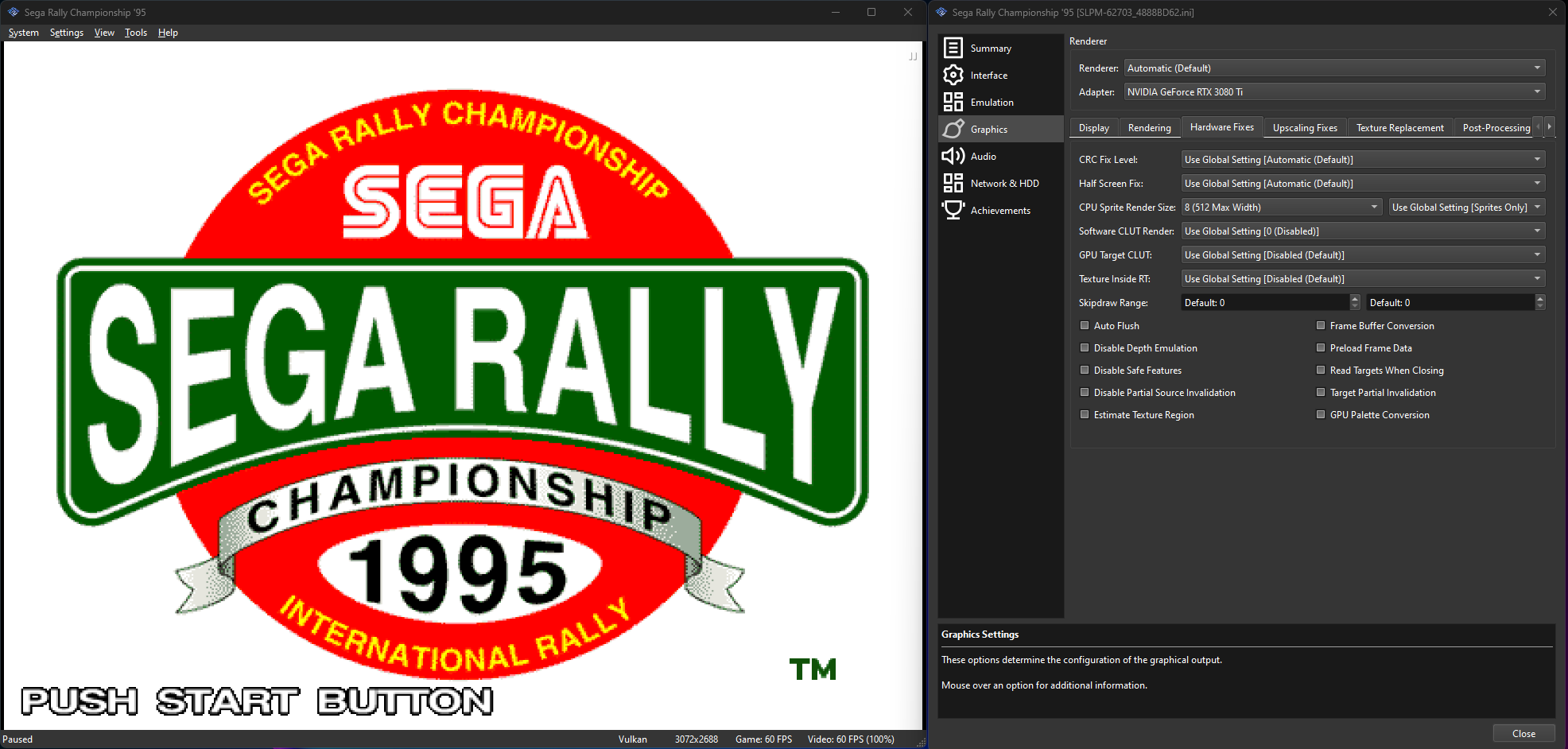1568x749 pixels.
Task: Increase first Skipdraw Range value
Action: (x=1355, y=299)
